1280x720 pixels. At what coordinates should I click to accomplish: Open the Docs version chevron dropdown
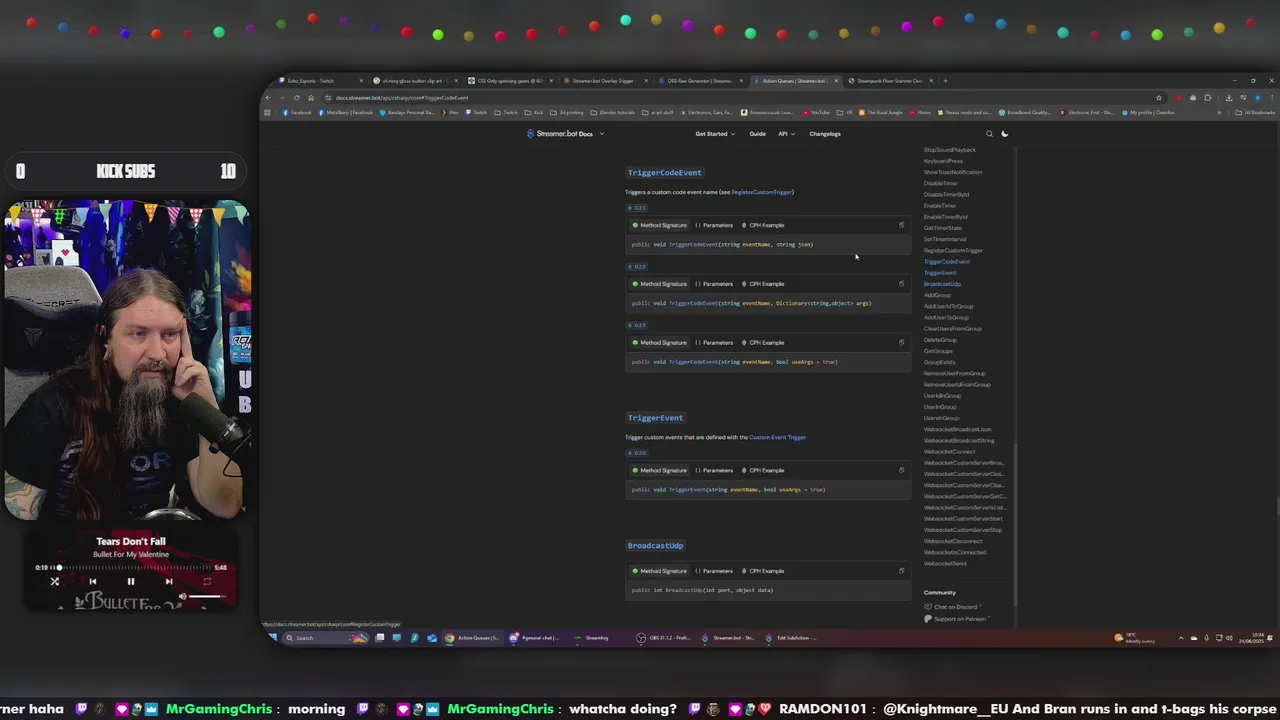tap(602, 134)
